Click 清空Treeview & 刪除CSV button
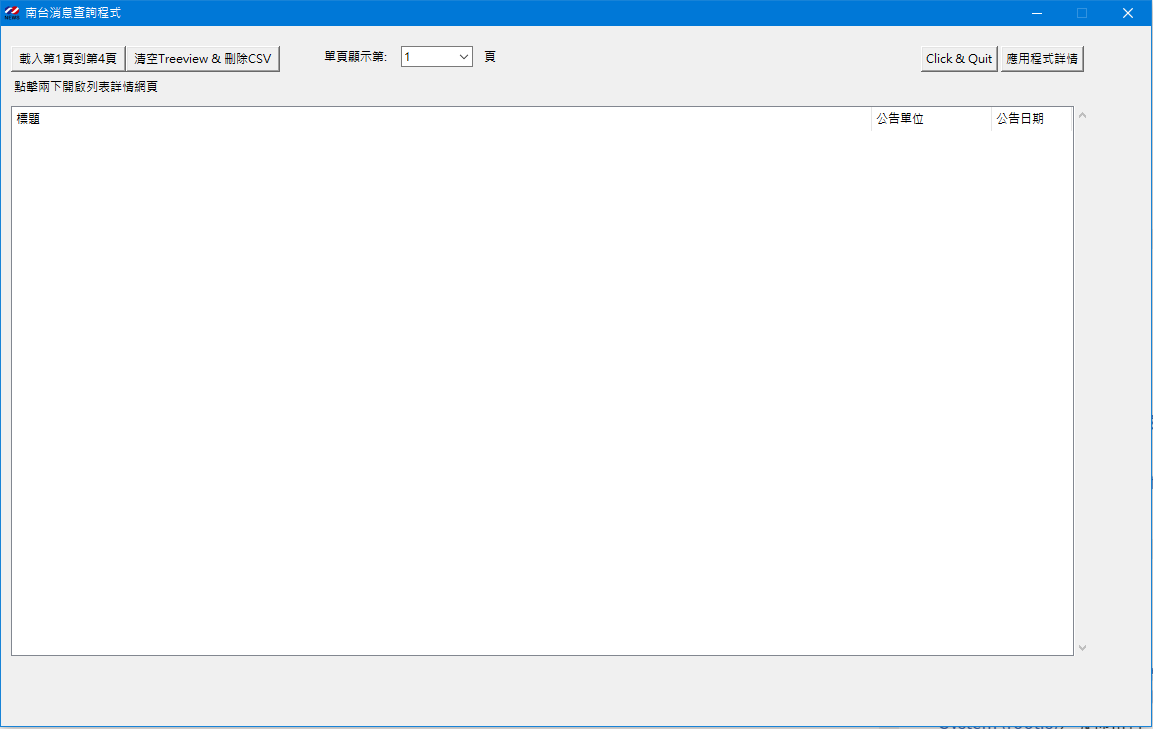 (x=203, y=59)
